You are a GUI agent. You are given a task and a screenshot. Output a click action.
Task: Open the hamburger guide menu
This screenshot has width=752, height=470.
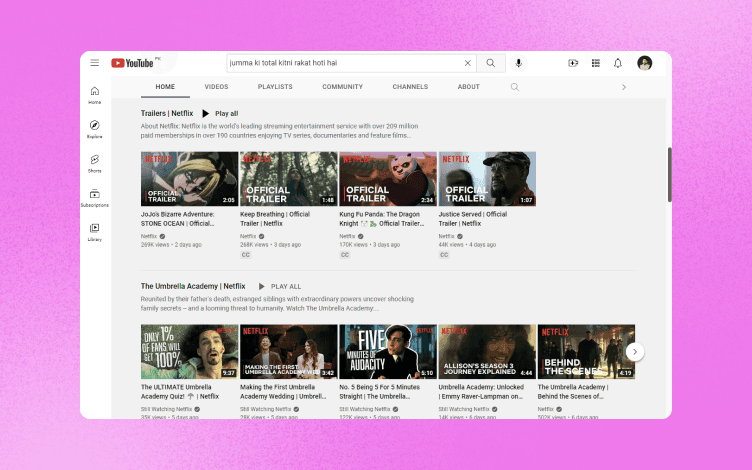(x=94, y=63)
